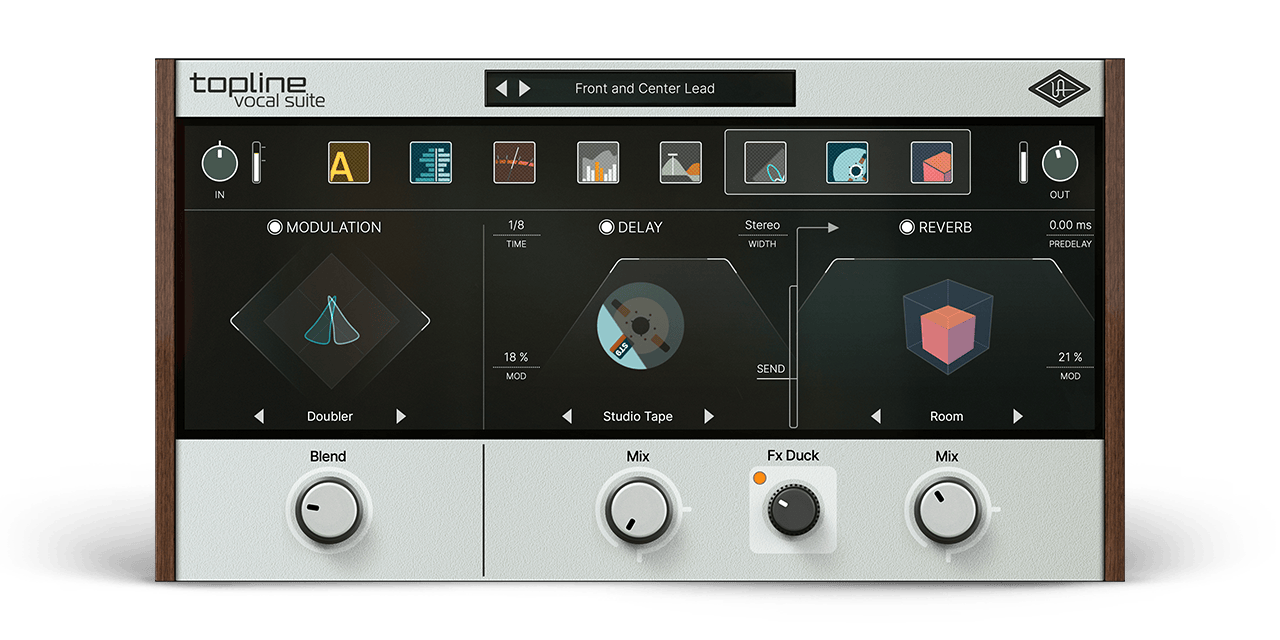Open the orange curve module icon
The height and width of the screenshot is (640, 1280).
(x=514, y=162)
